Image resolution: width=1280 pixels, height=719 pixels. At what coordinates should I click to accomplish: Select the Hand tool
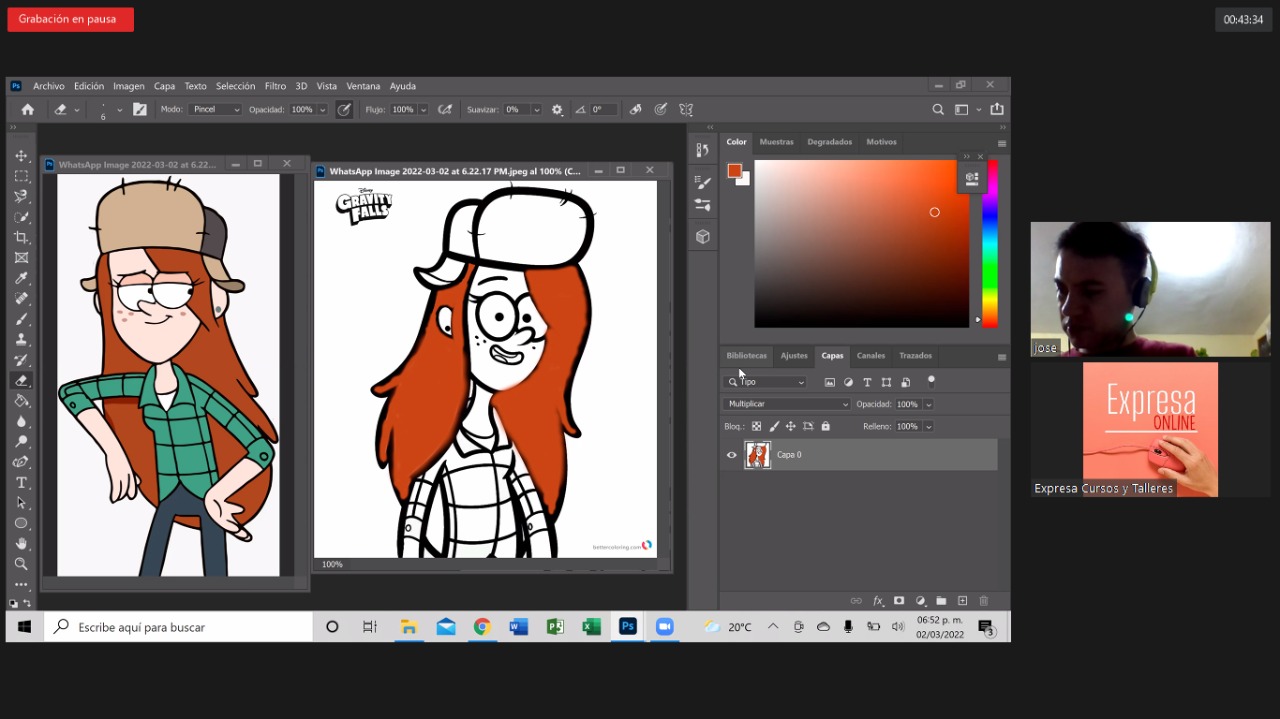pyautogui.click(x=21, y=544)
